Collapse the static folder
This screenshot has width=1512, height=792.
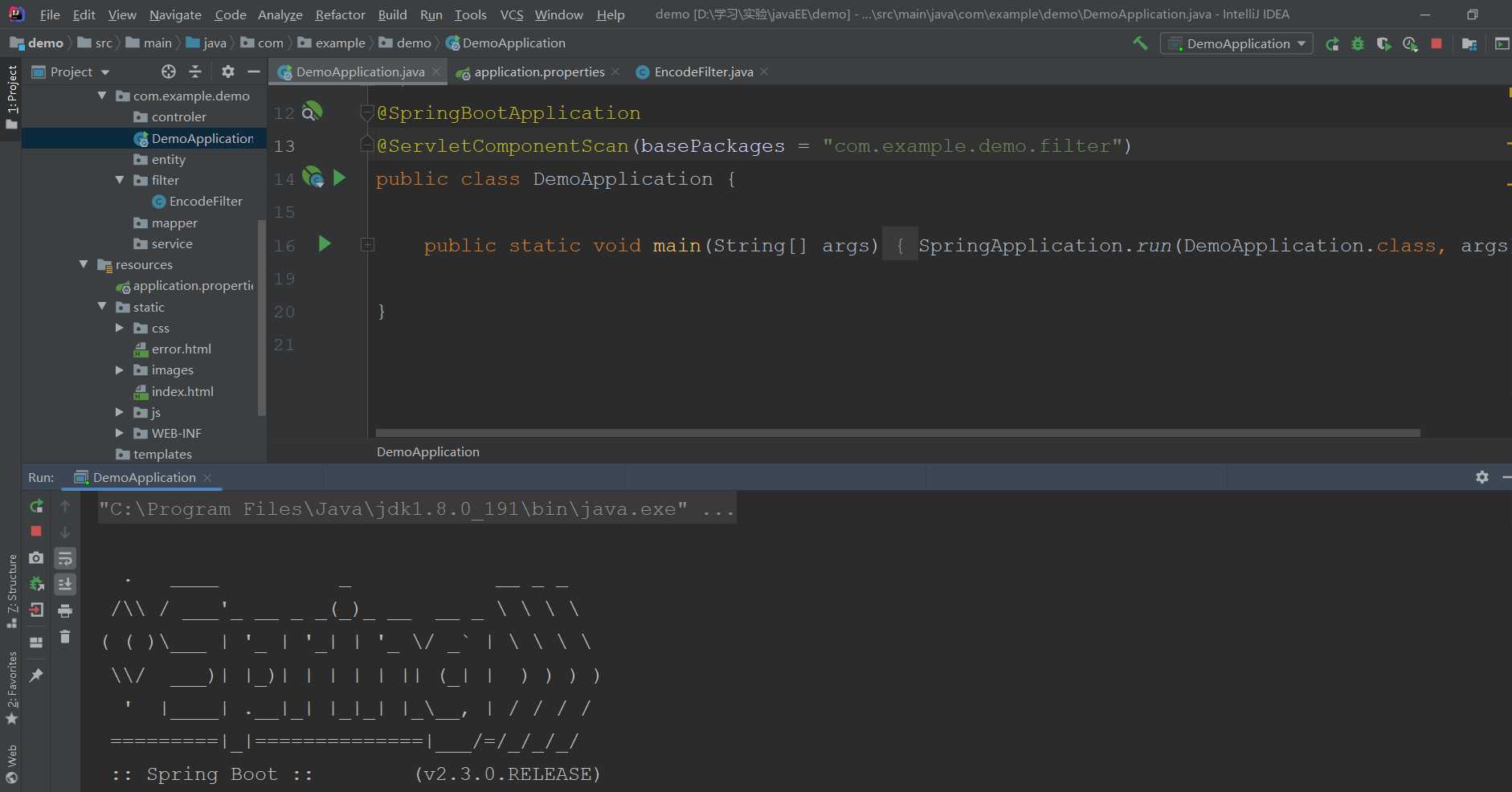pyautogui.click(x=102, y=307)
